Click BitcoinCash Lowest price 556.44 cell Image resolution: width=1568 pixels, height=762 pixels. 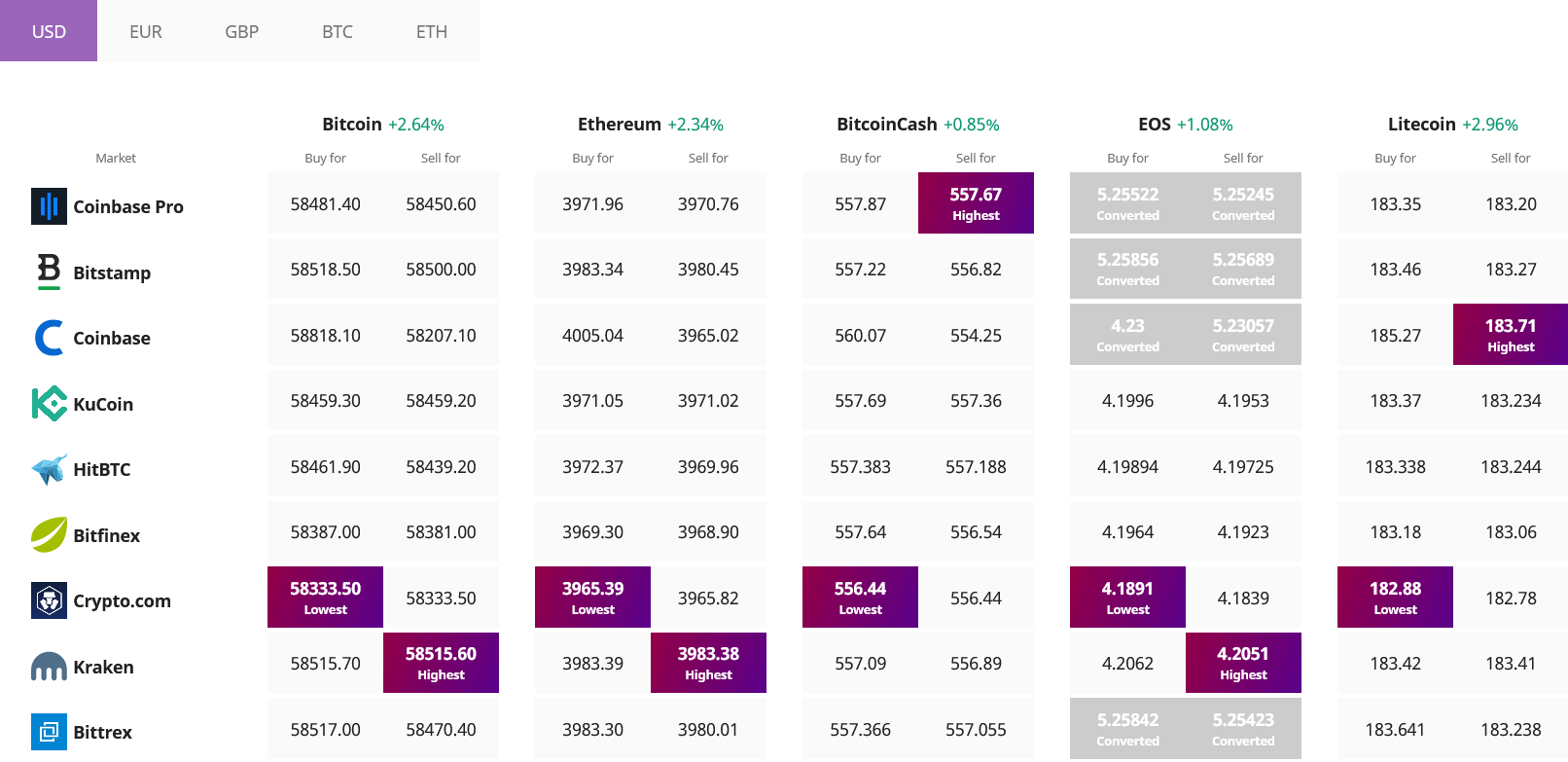pos(860,597)
